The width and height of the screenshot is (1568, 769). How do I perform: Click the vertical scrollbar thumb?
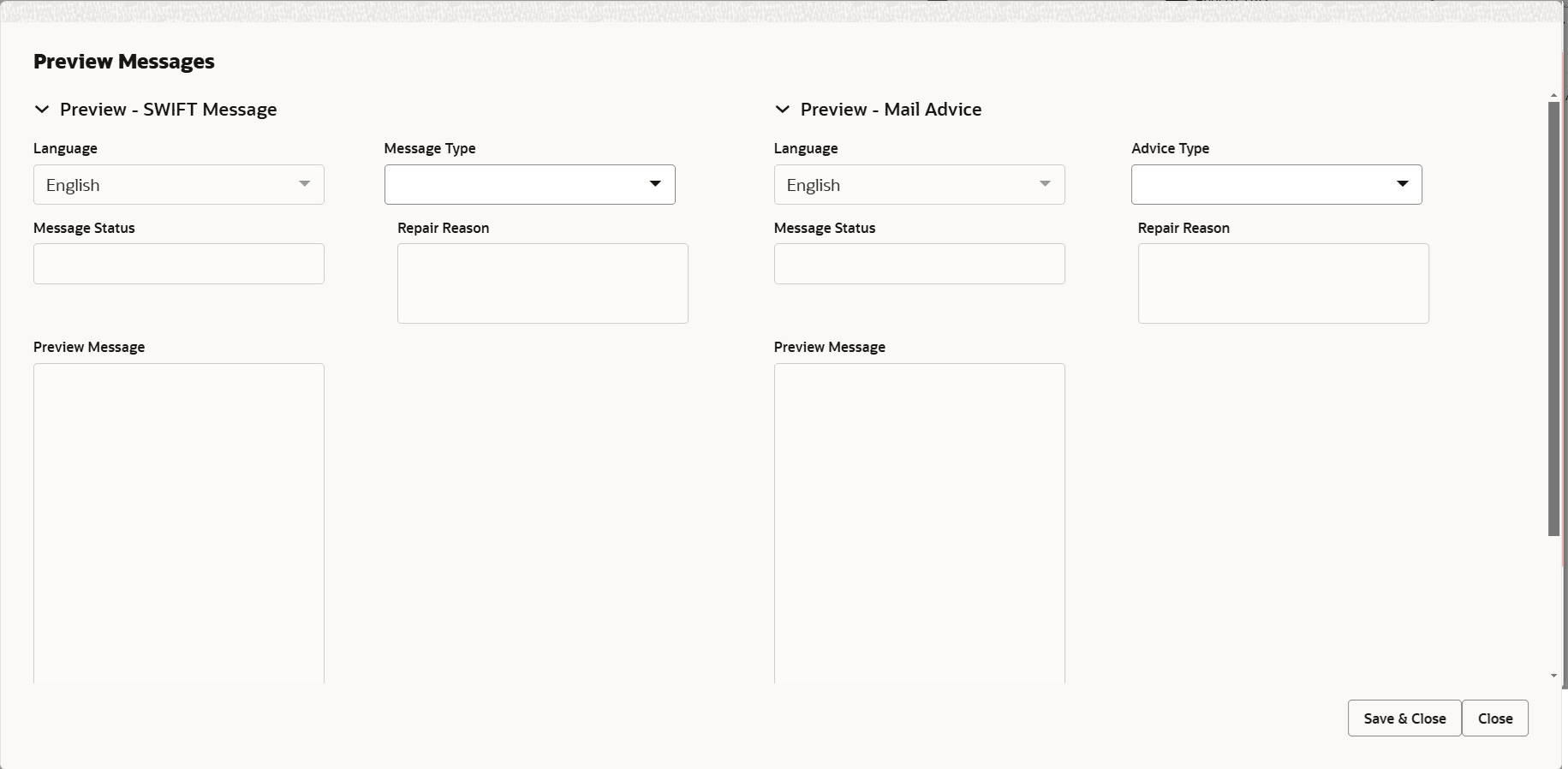[1553, 319]
